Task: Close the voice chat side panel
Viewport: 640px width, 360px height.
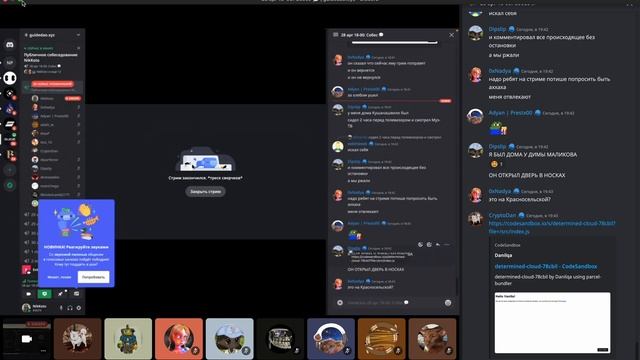Action: pos(451,35)
